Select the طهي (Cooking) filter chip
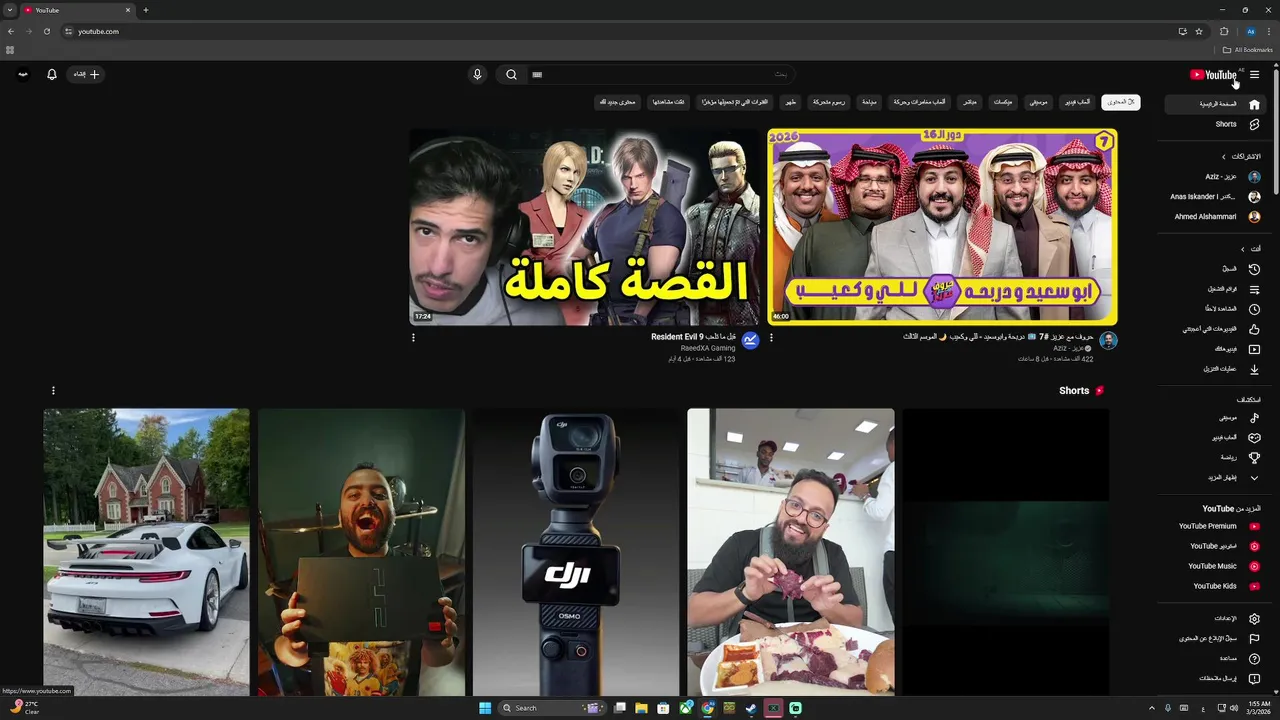The image size is (1280, 720). point(790,102)
